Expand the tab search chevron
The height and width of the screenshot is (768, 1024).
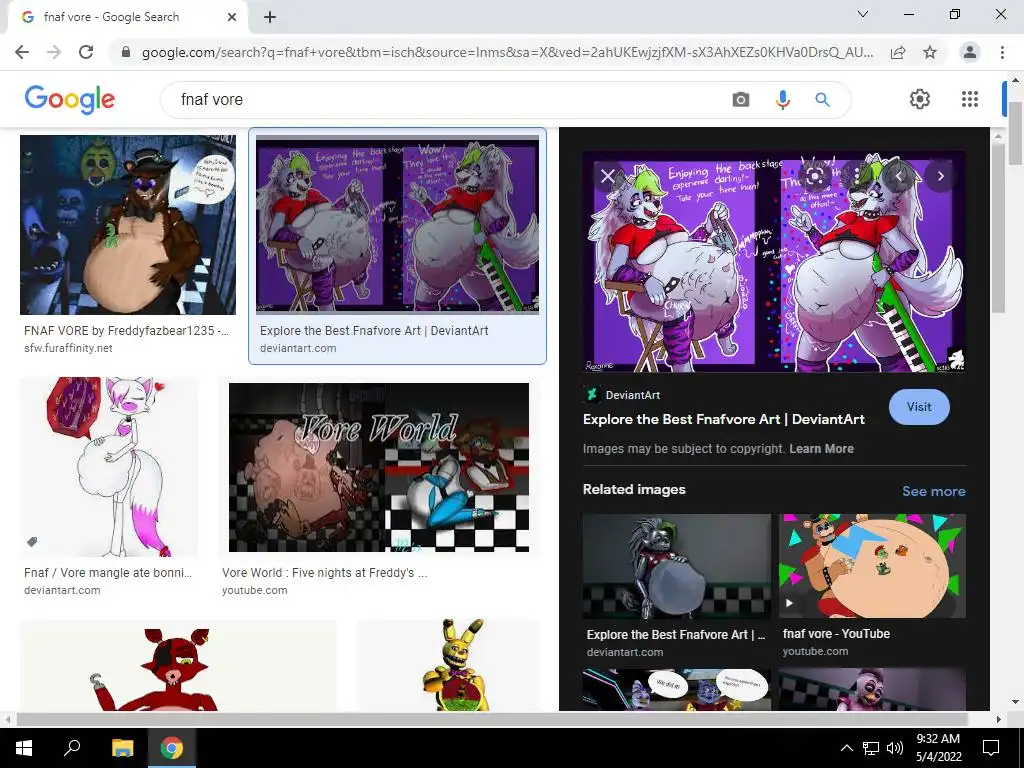tap(863, 14)
